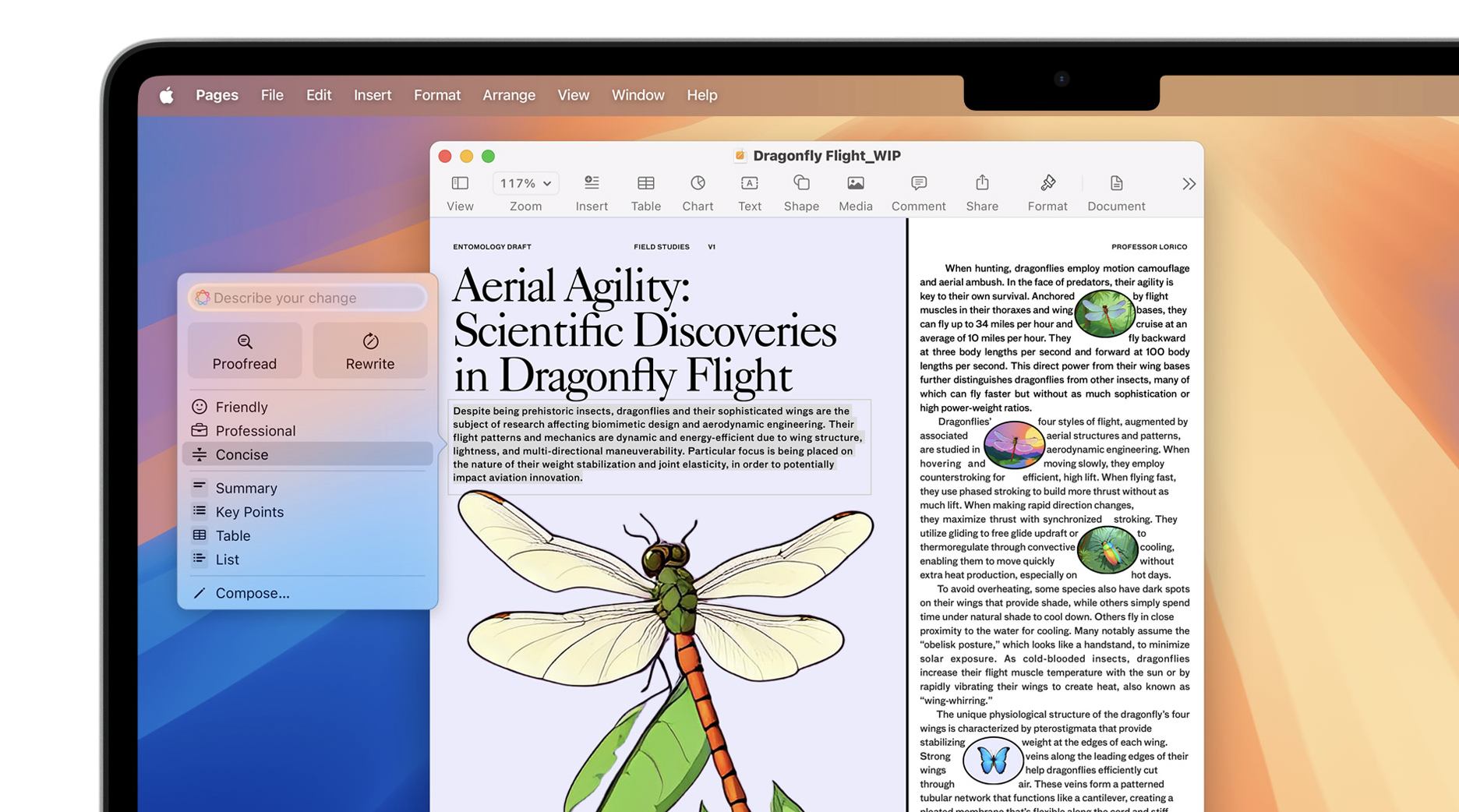Open the Apple menu

(x=166, y=95)
